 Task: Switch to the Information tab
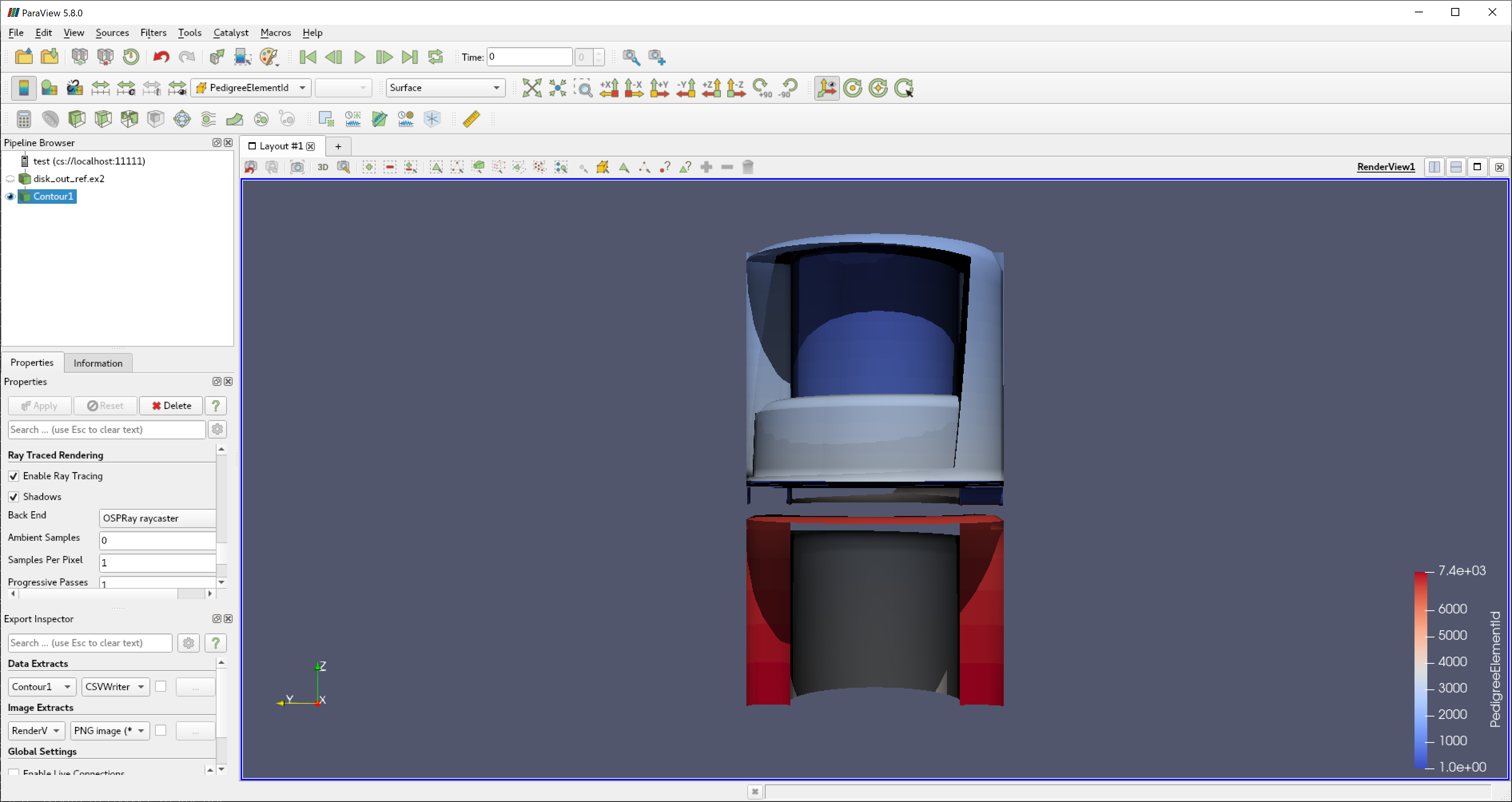(97, 363)
